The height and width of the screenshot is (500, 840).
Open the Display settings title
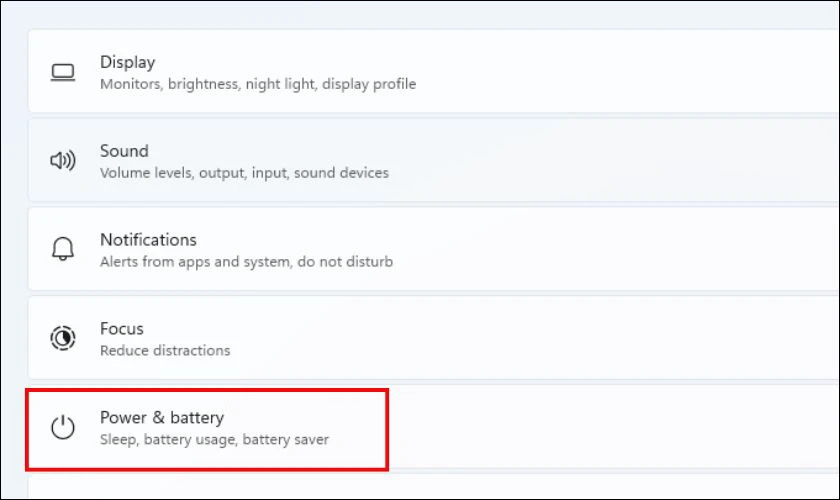pos(128,62)
